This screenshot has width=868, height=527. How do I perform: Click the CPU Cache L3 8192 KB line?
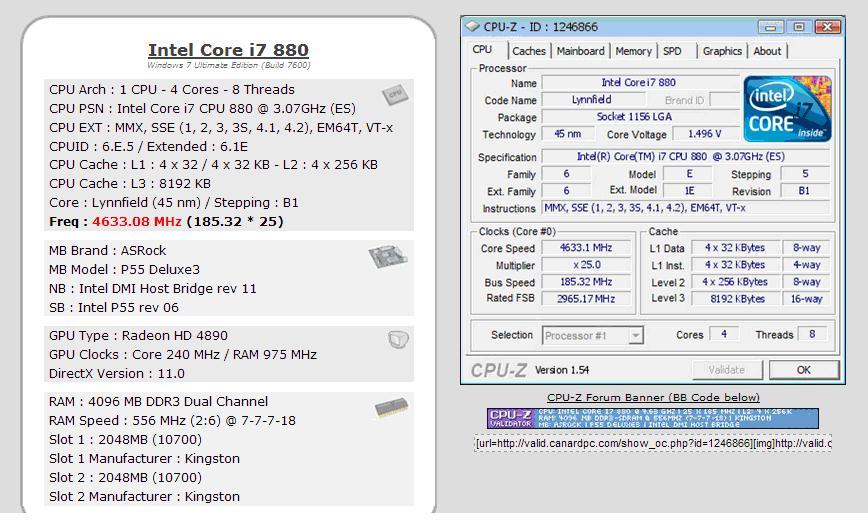pos(130,184)
